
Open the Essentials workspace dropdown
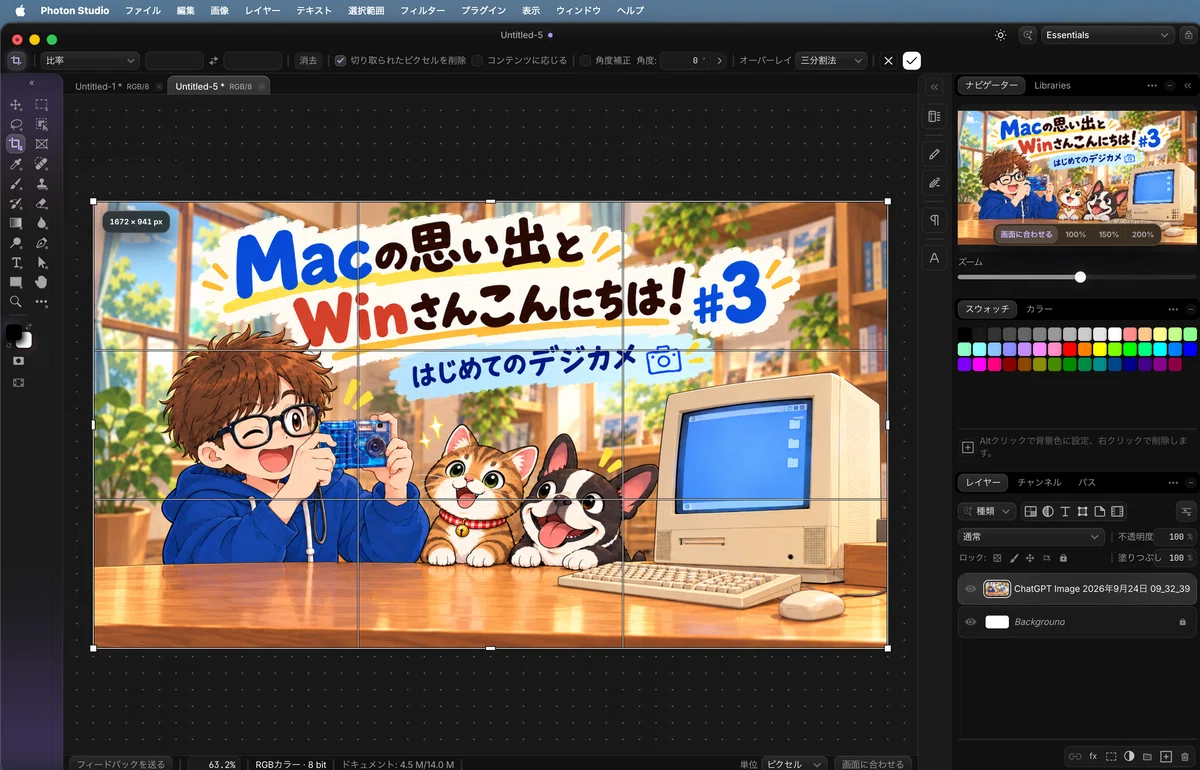tap(1108, 35)
